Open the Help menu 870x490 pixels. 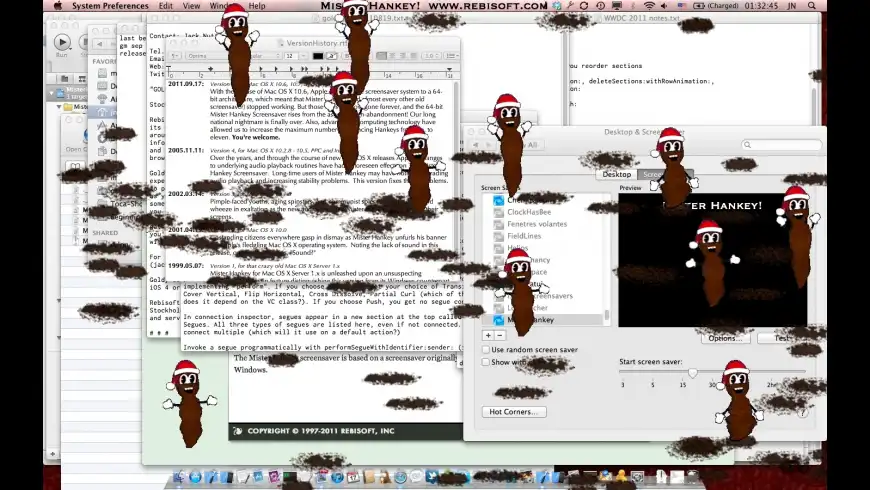[257, 6]
